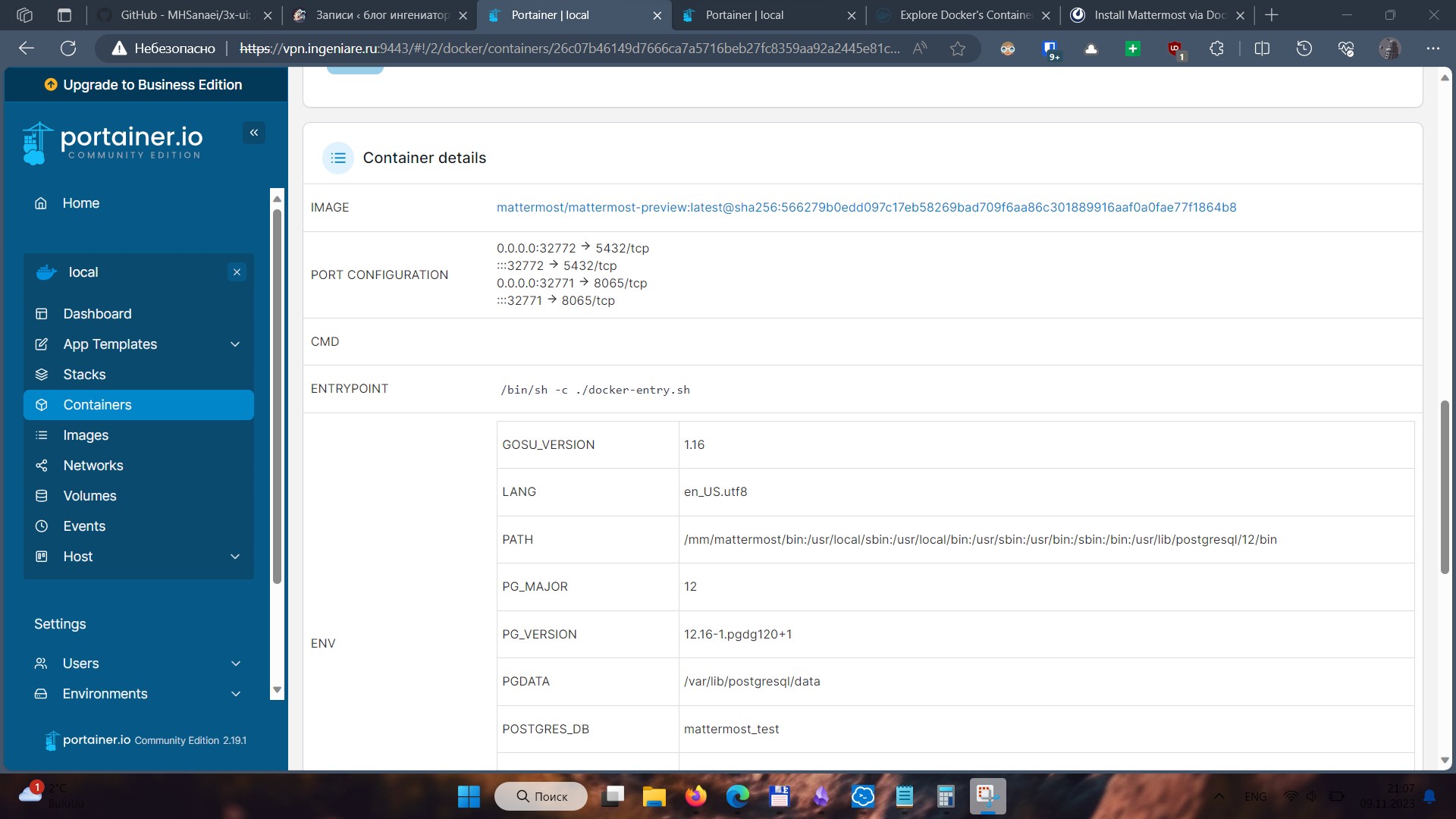The width and height of the screenshot is (1456, 819).
Task: Open the Dashboard page
Action: click(138, 314)
